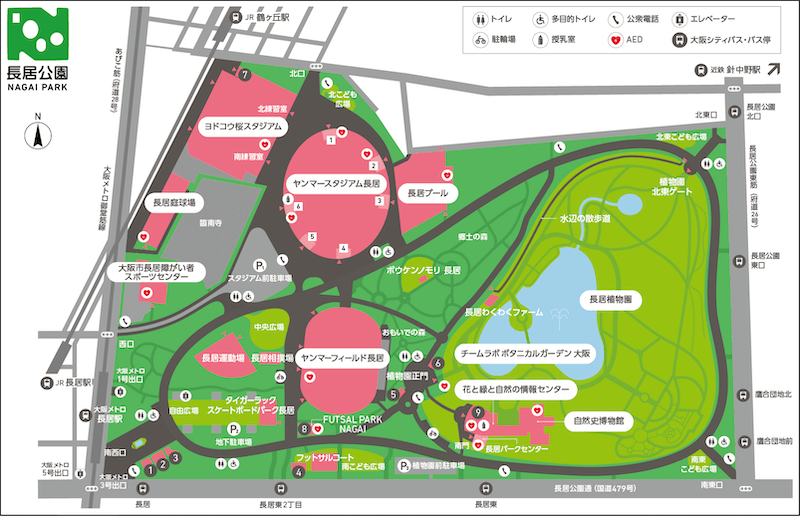
Task: Click numbered marker 7 near ヨドコウ桜スタジアム
Action: point(245,75)
